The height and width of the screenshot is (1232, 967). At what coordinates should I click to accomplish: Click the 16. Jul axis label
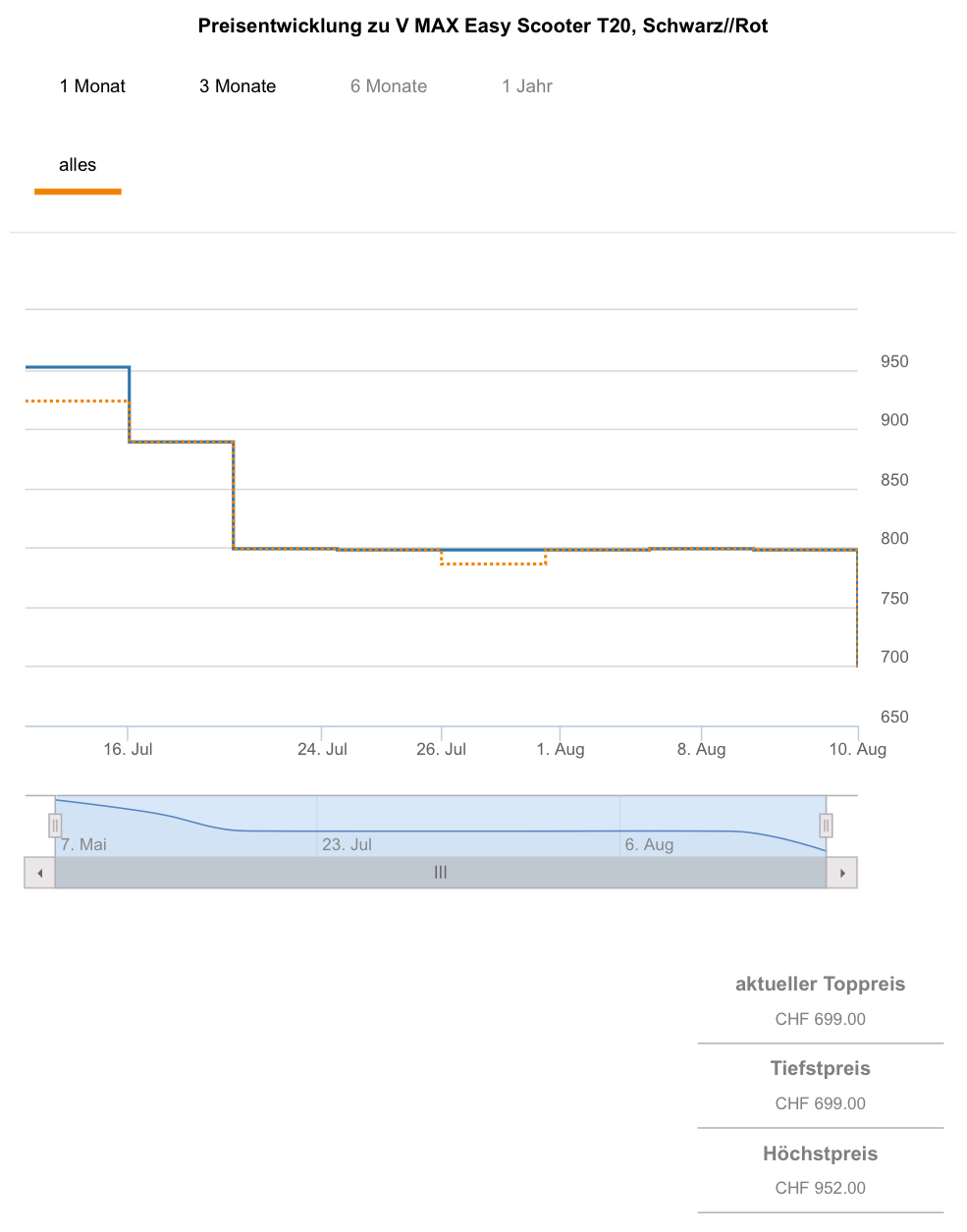tap(129, 750)
